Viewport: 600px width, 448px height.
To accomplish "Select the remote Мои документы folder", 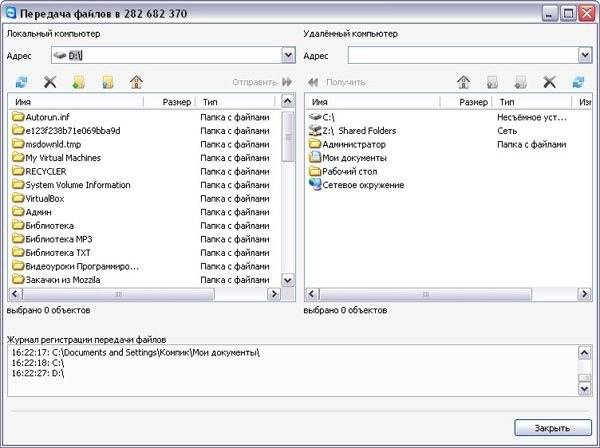I will pyautogui.click(x=348, y=158).
